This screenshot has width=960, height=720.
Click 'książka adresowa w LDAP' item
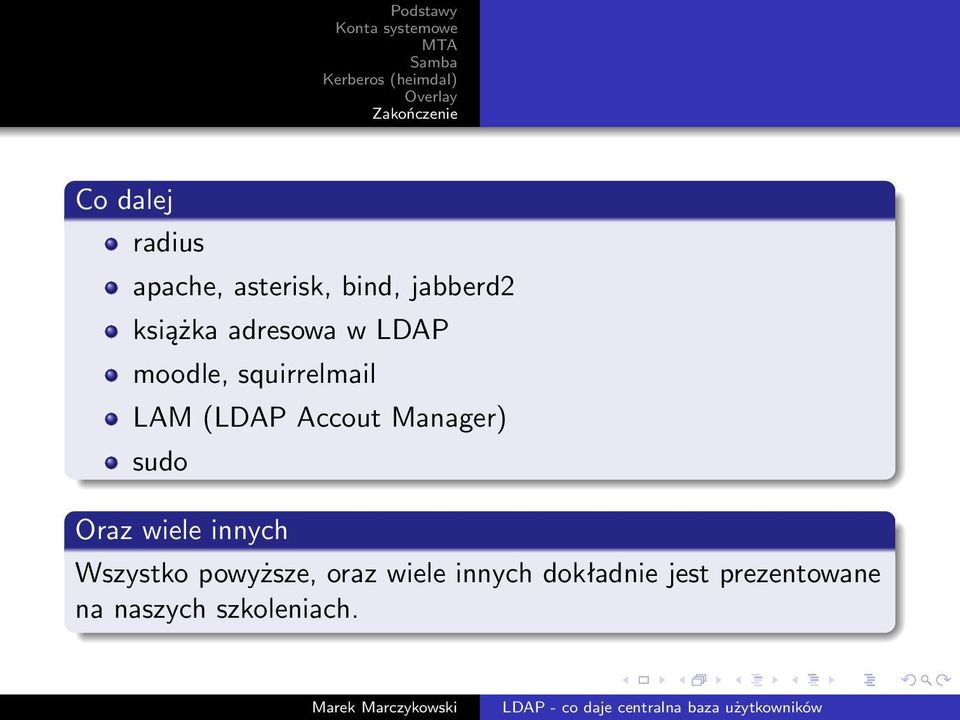[291, 331]
